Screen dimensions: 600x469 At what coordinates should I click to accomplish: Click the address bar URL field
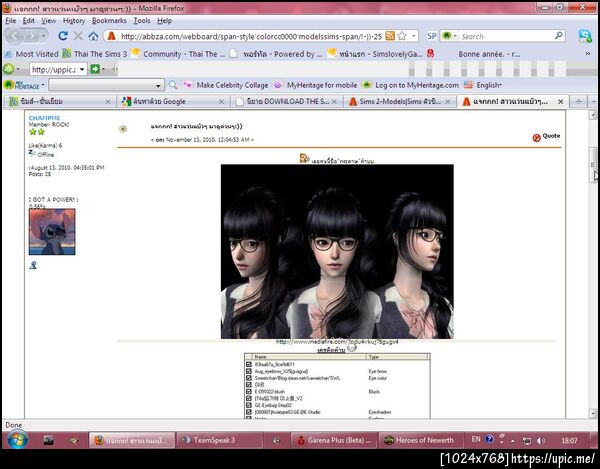tap(251, 36)
